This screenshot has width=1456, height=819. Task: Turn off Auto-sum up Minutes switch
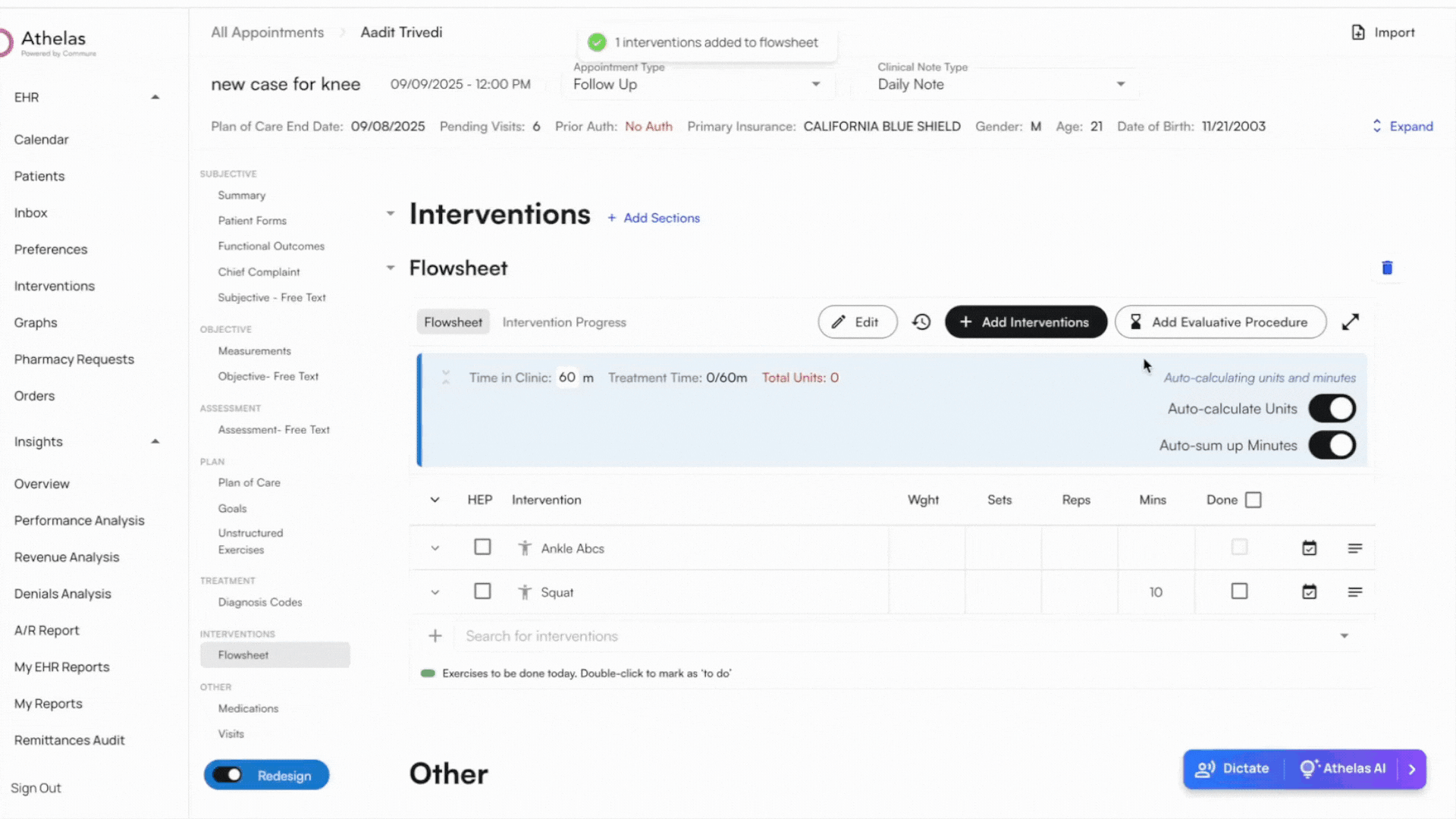coord(1332,446)
